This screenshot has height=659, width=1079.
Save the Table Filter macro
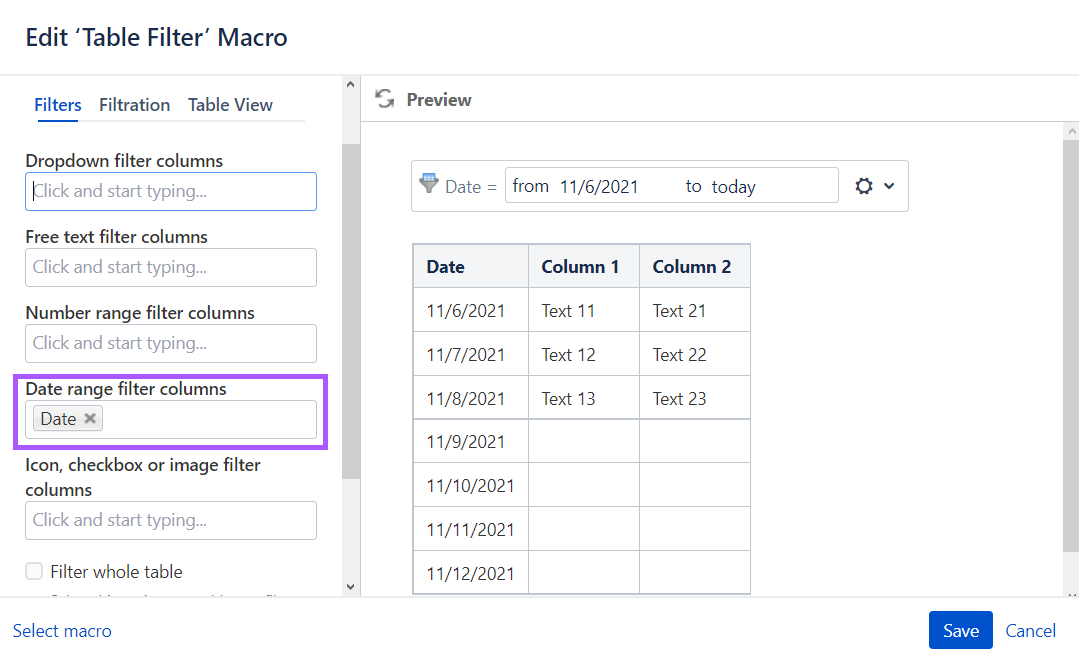959,630
